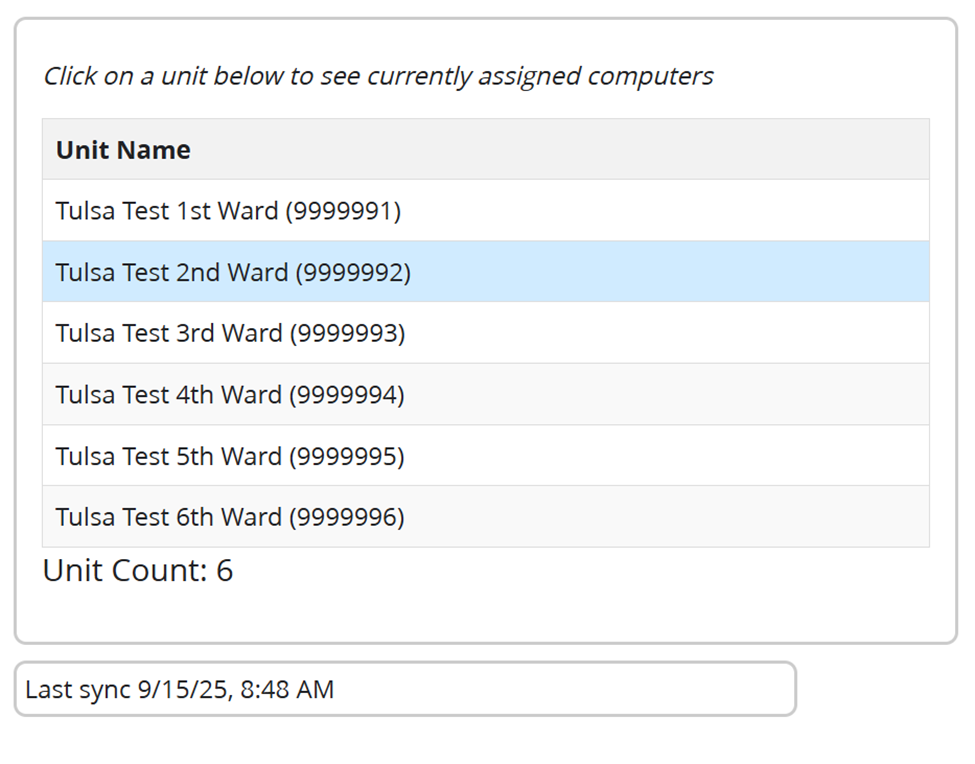Click the 9/15/25 sync date

181,689
